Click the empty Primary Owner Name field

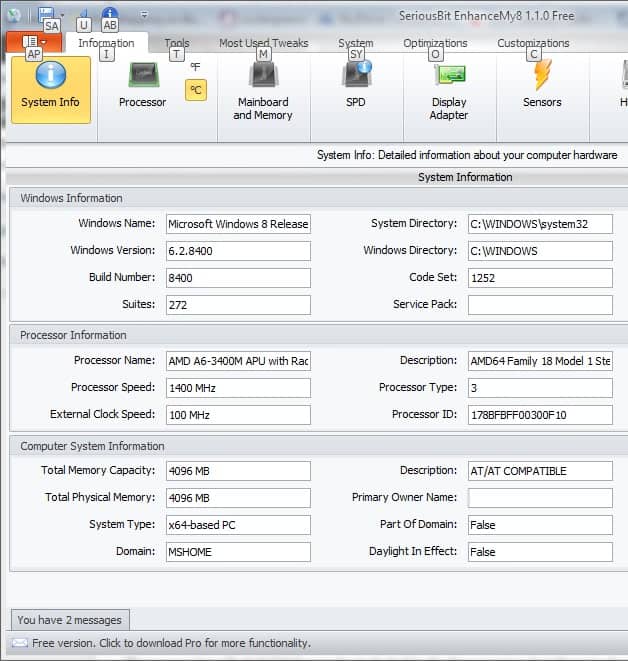(x=540, y=498)
